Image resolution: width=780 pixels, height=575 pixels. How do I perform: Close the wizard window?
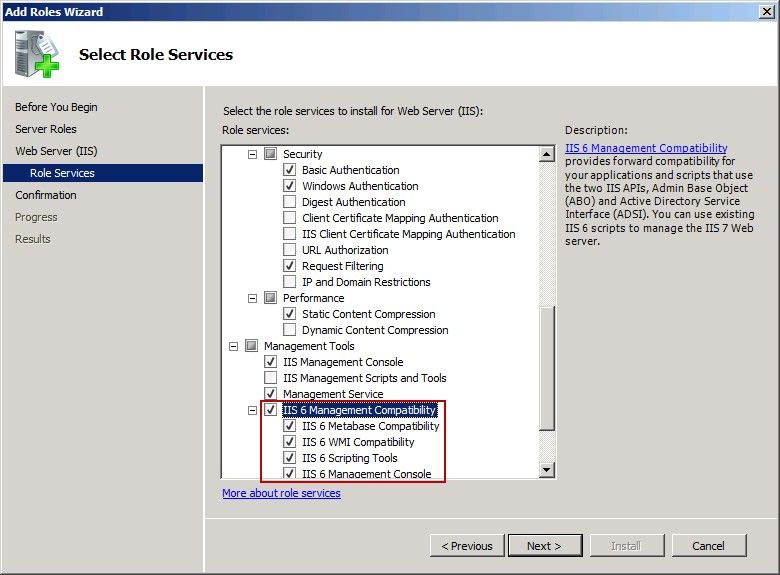click(767, 11)
